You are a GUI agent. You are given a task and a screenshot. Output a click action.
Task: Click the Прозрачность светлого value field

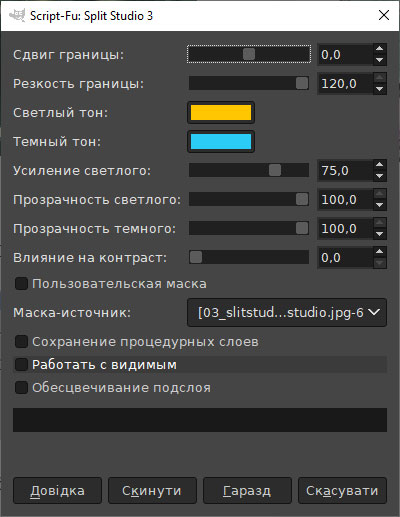[x=345, y=199]
